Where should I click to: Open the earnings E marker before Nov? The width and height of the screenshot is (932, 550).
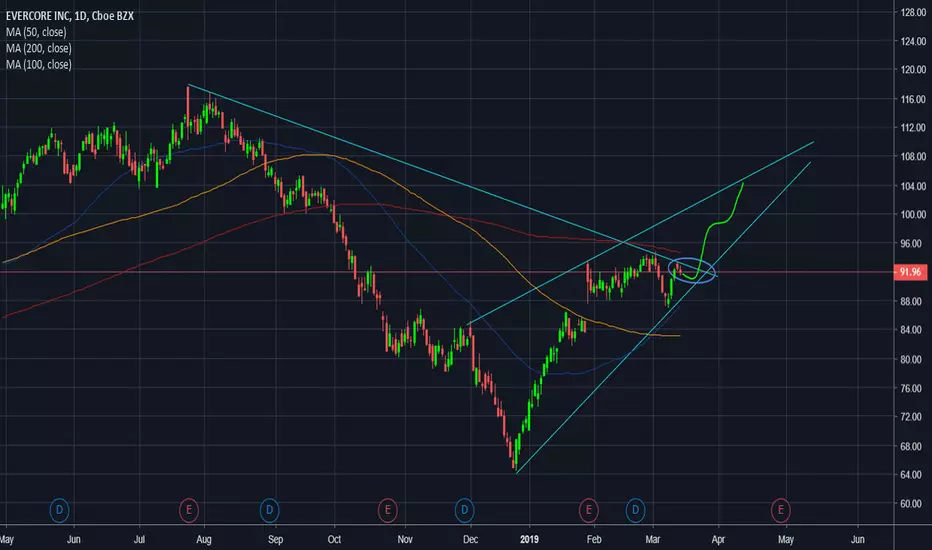(388, 510)
